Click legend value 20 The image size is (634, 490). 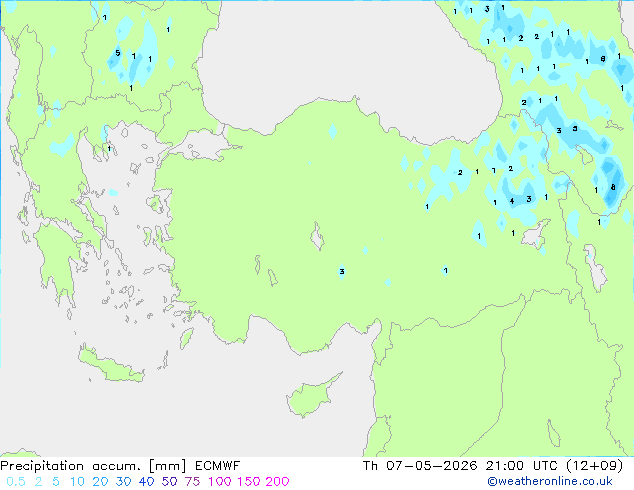[x=100, y=482]
